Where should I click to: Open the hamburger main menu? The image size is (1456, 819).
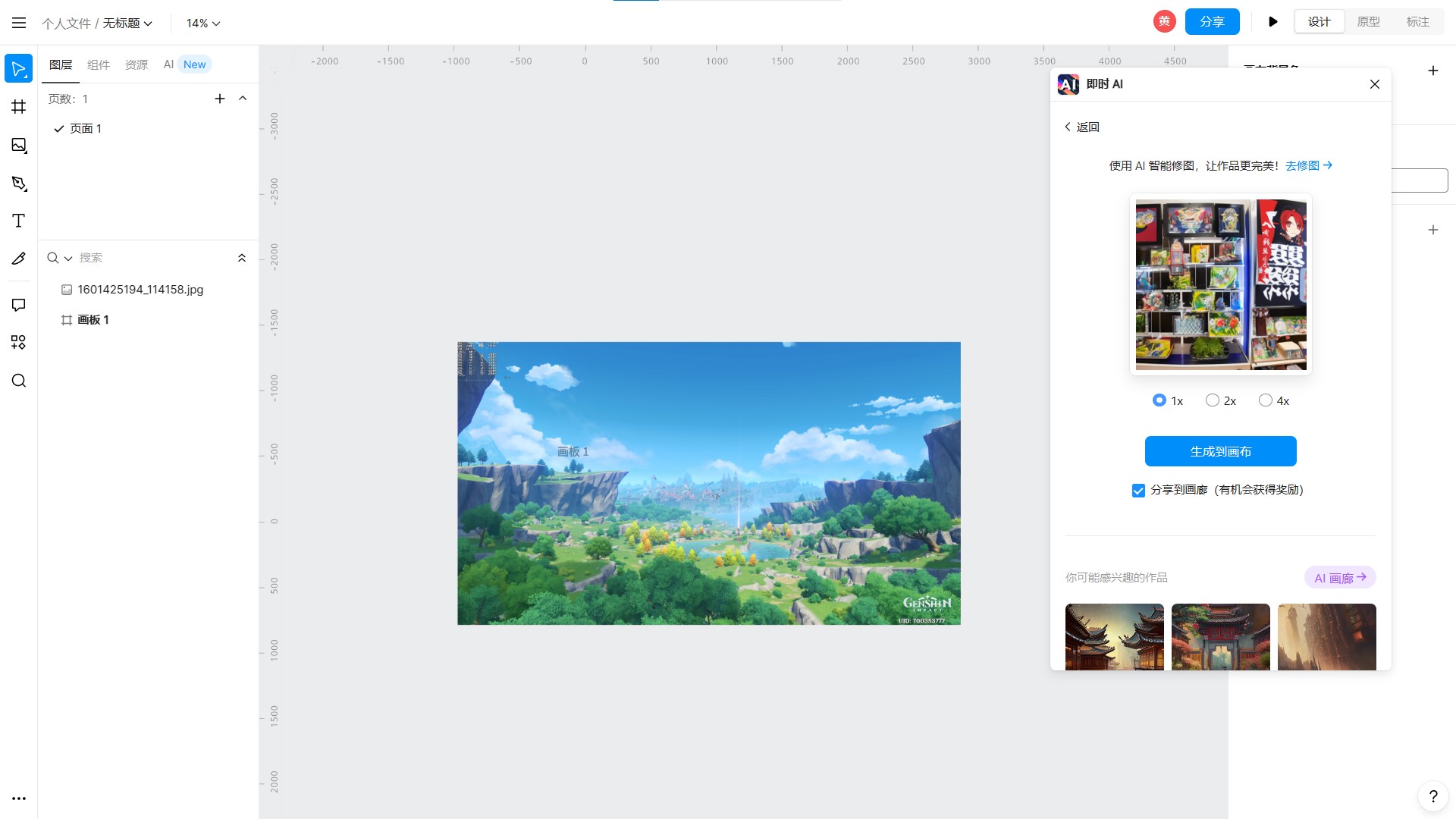pyautogui.click(x=19, y=23)
